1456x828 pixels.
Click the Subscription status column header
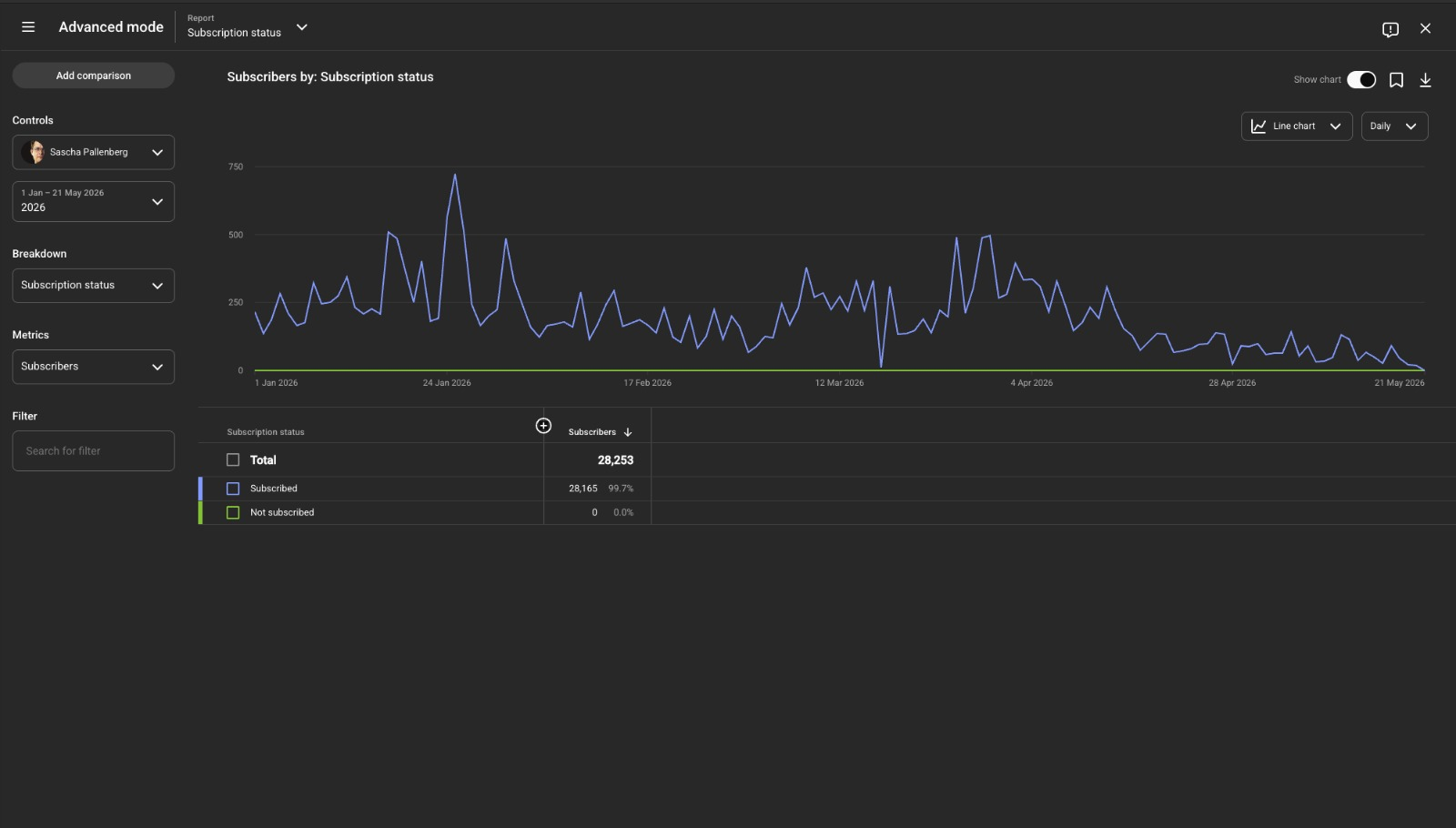click(x=266, y=432)
